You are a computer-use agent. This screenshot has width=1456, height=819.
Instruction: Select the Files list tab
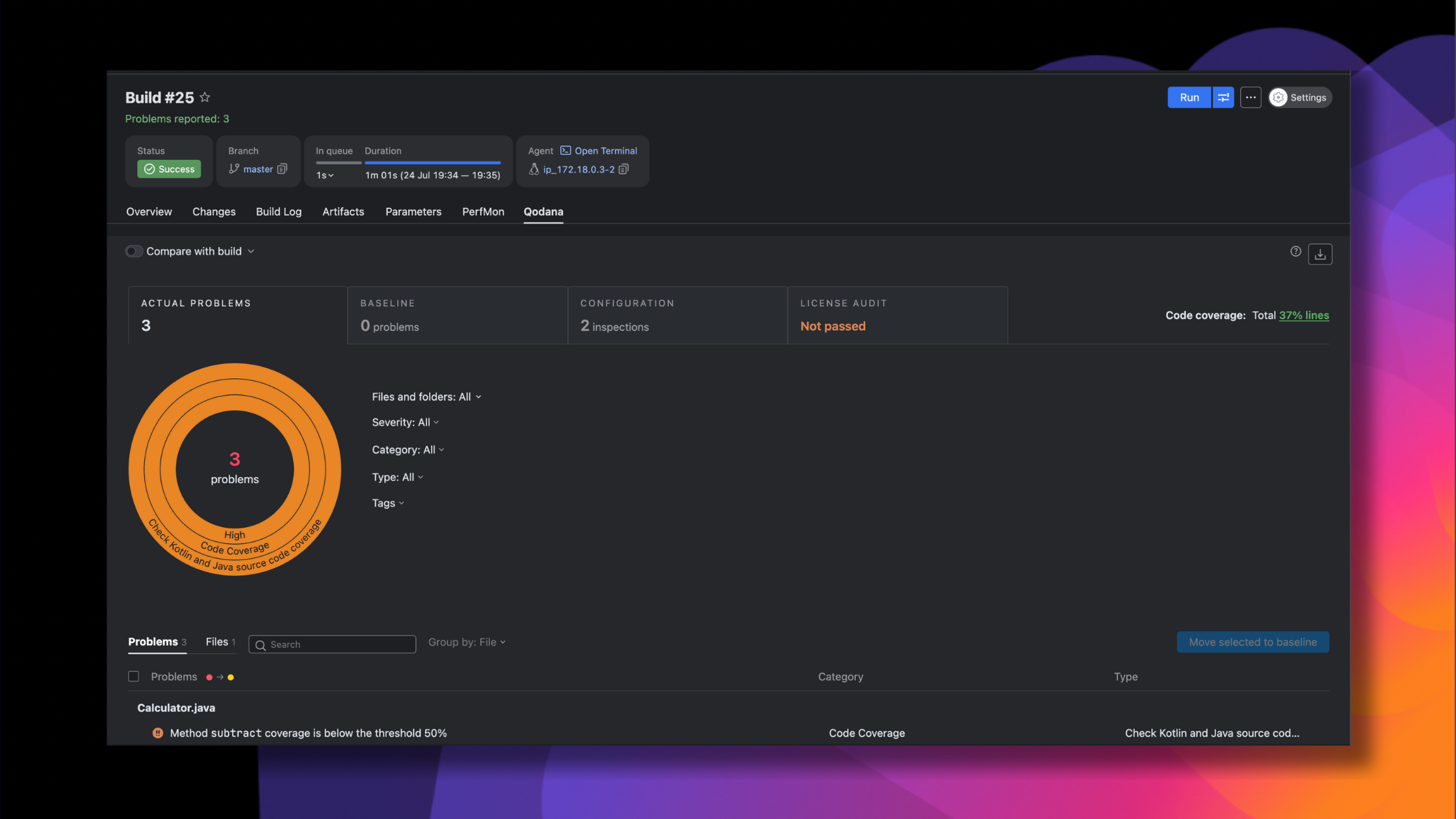tap(220, 642)
